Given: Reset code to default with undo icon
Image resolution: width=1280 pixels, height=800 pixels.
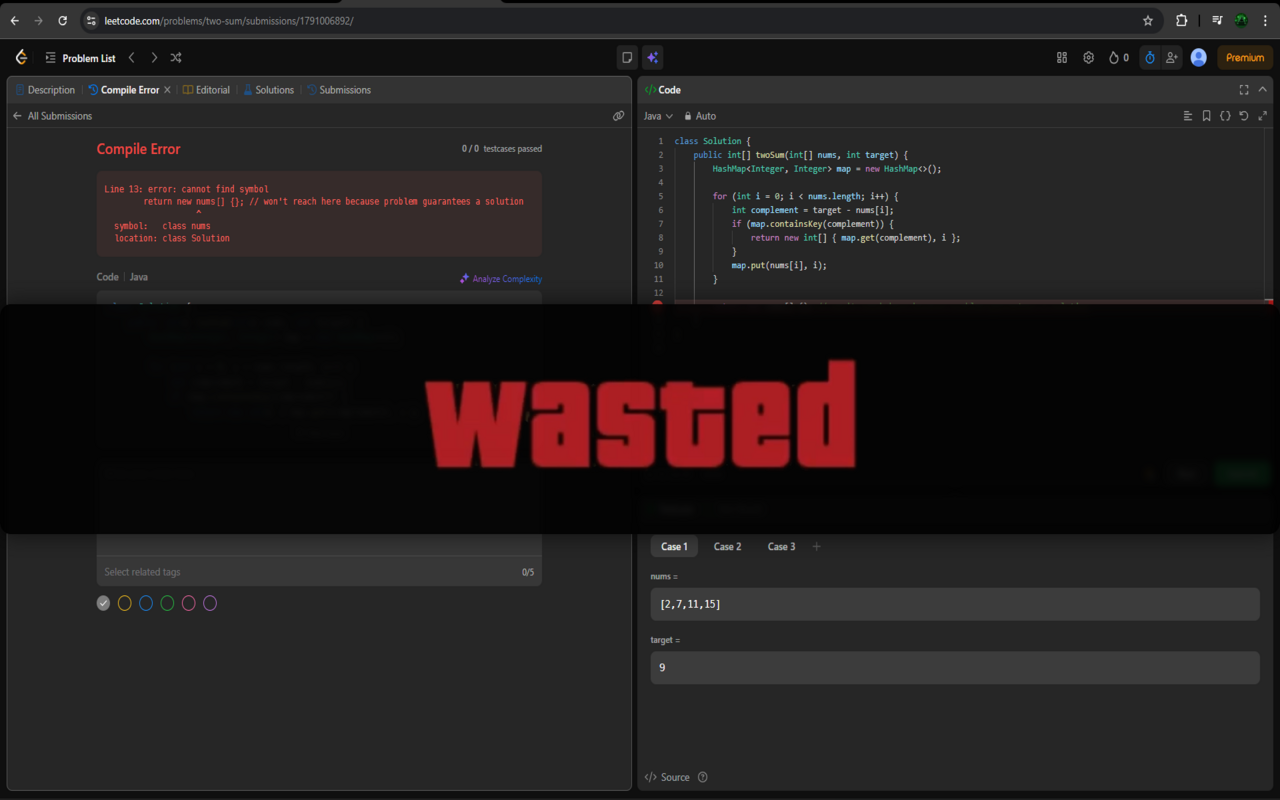Looking at the screenshot, I should [1244, 116].
